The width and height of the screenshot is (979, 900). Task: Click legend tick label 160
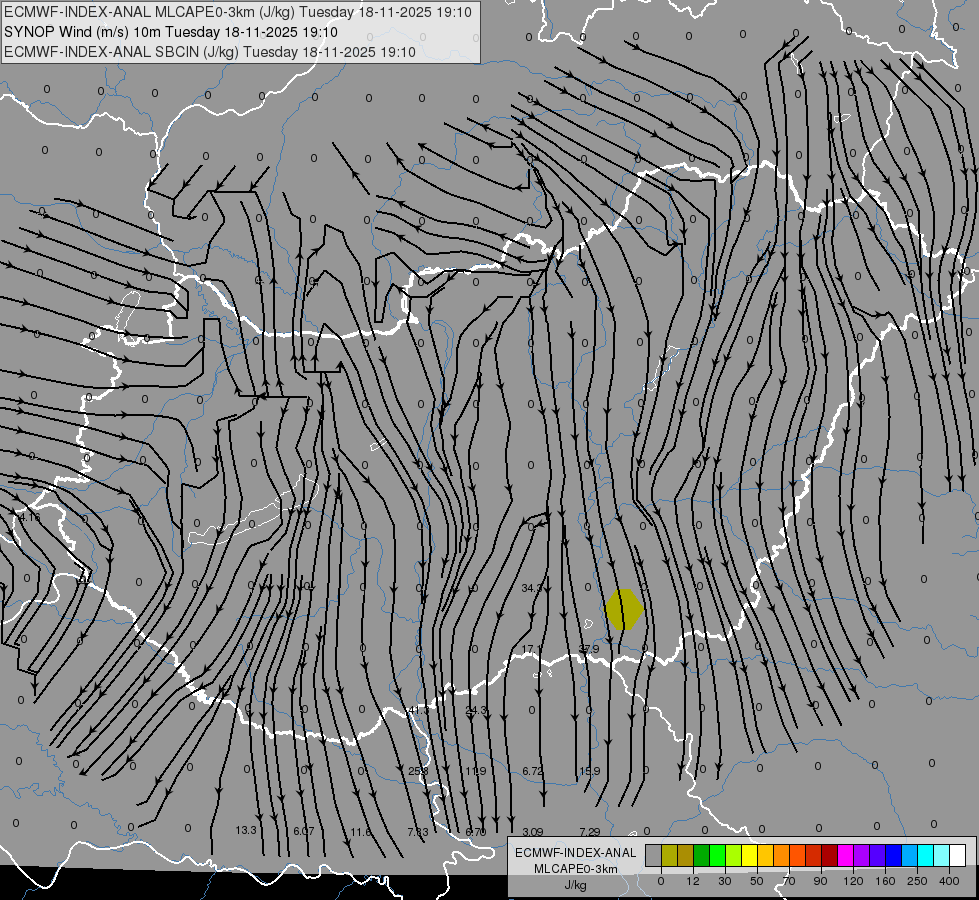[885, 881]
